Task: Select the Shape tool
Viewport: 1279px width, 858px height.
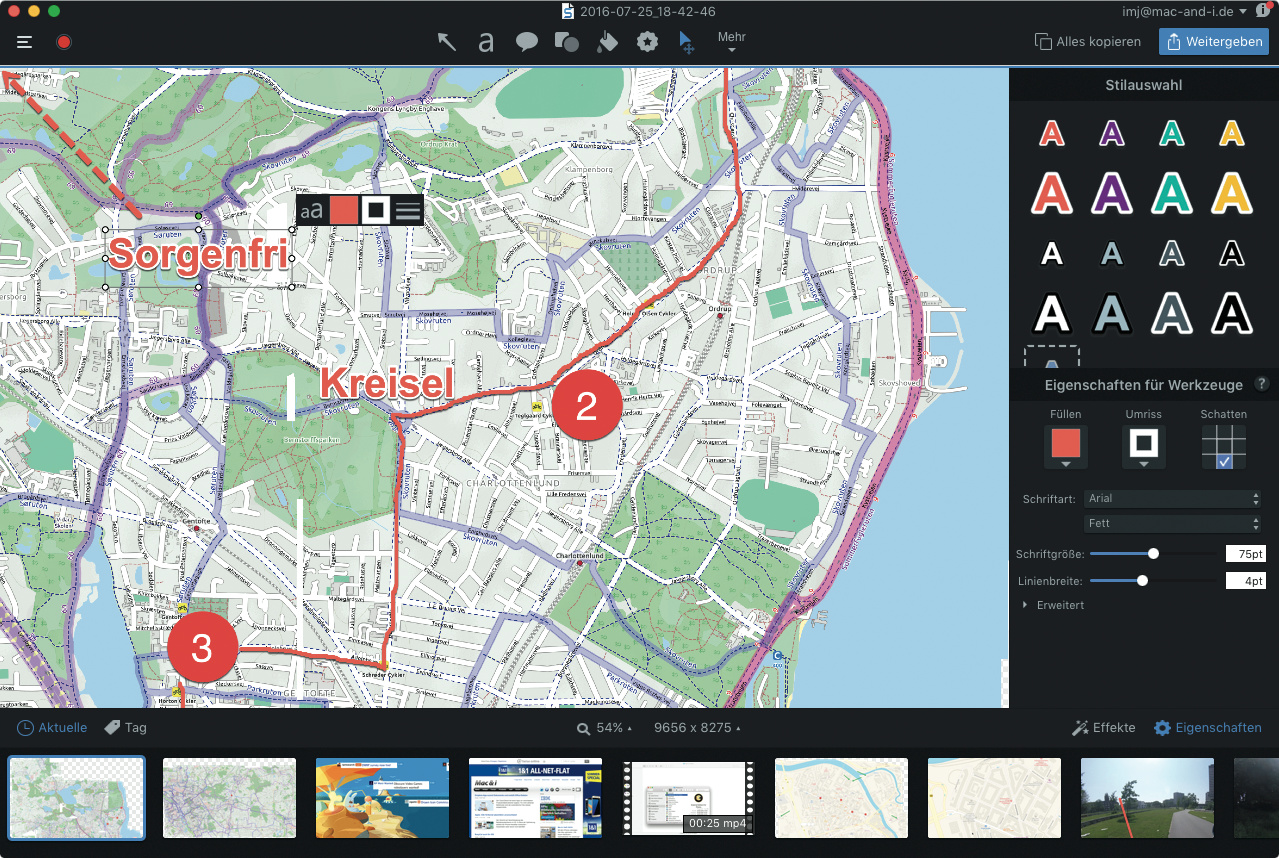Action: [566, 42]
